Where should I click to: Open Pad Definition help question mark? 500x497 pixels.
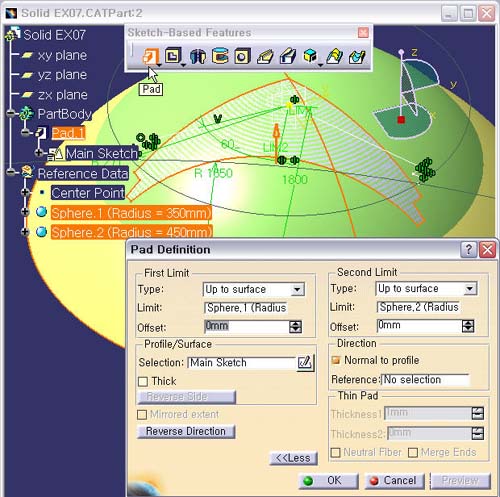point(468,250)
